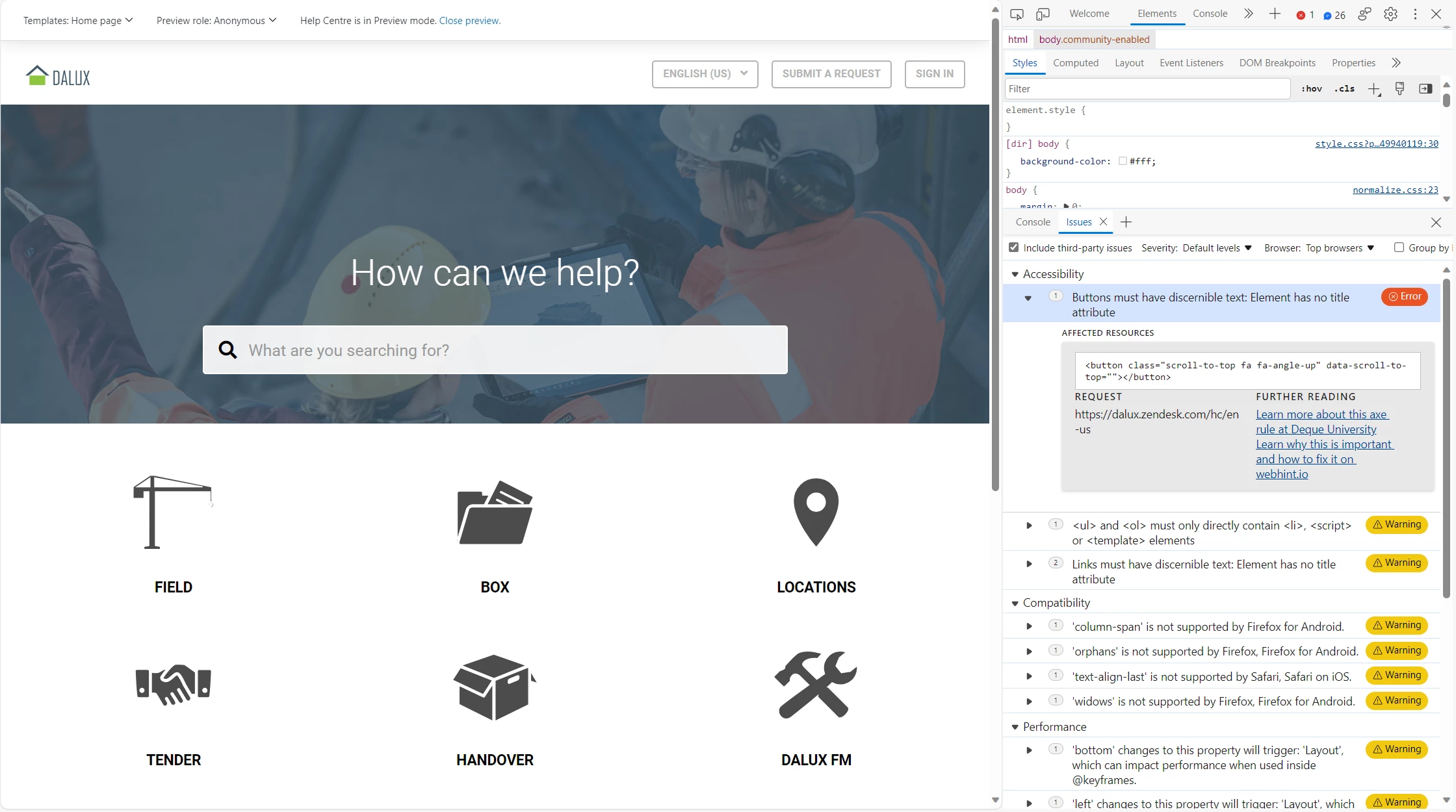Uncheck Include third-party issues checkbox
The width and height of the screenshot is (1456, 812).
[x=1013, y=247]
